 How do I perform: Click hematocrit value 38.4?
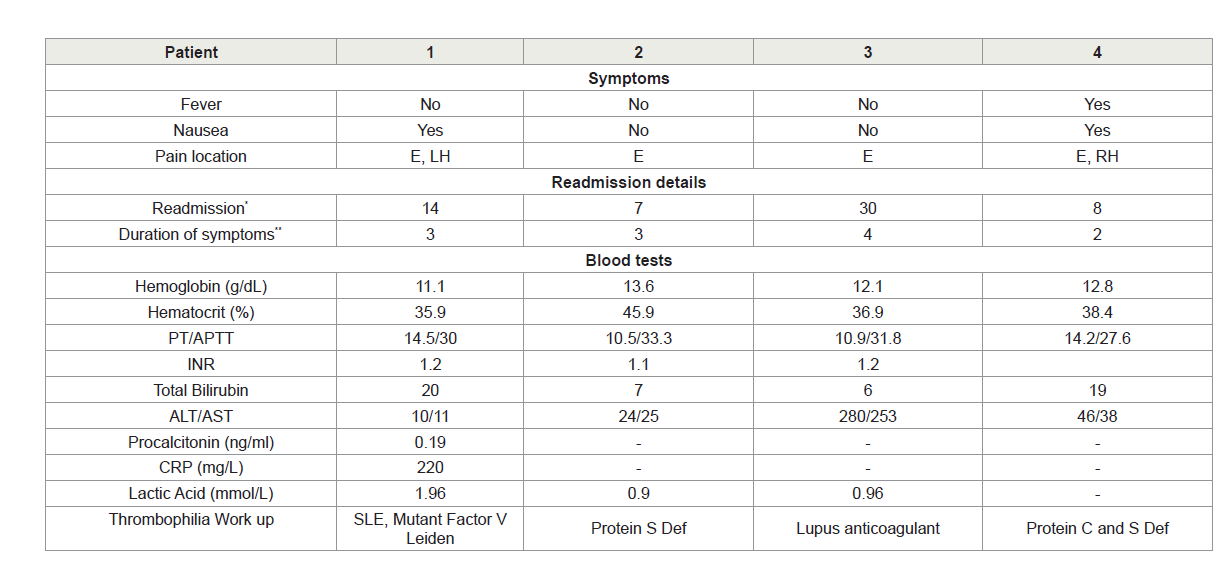(x=1097, y=312)
